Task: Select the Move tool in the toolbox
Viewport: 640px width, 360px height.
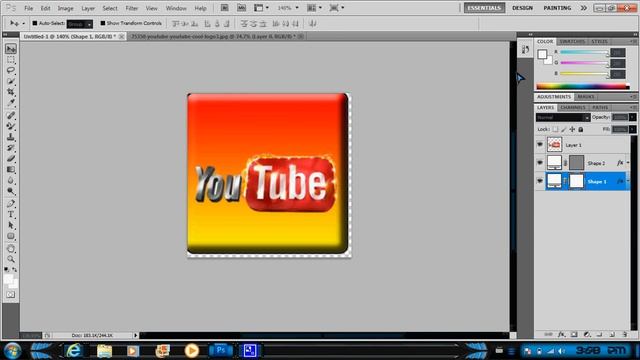Action: 11,49
